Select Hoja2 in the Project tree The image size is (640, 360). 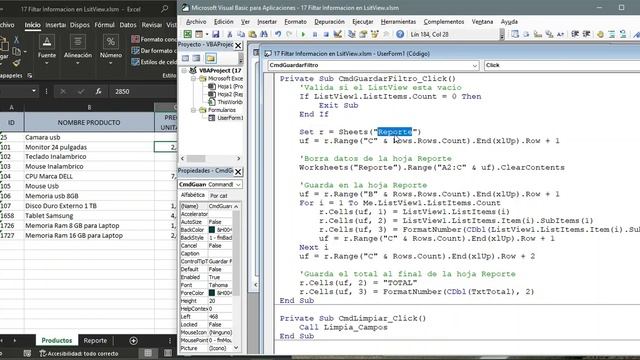click(x=225, y=94)
